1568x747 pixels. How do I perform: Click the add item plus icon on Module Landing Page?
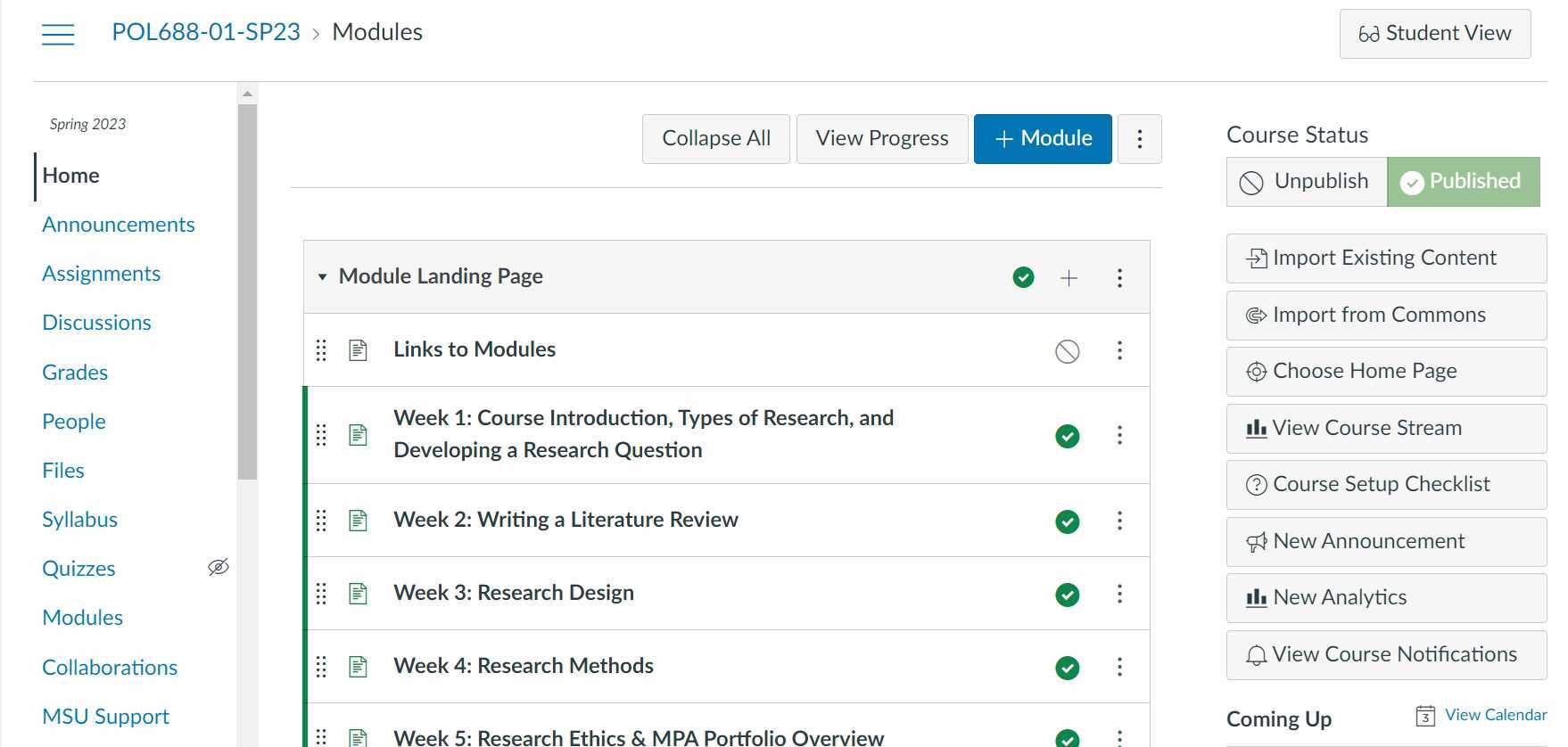click(x=1069, y=278)
